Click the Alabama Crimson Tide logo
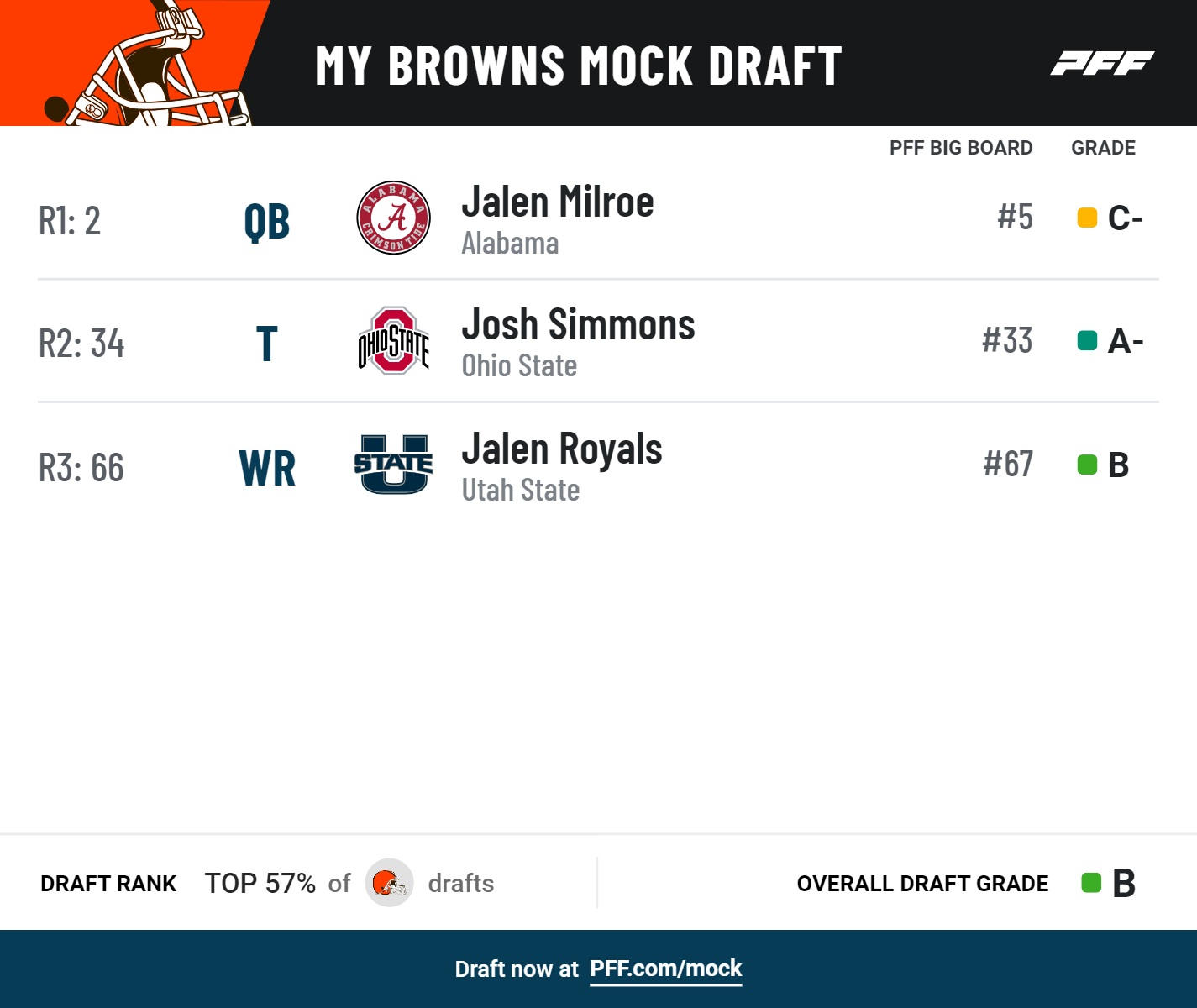This screenshot has height=1008, width=1197. point(393,218)
